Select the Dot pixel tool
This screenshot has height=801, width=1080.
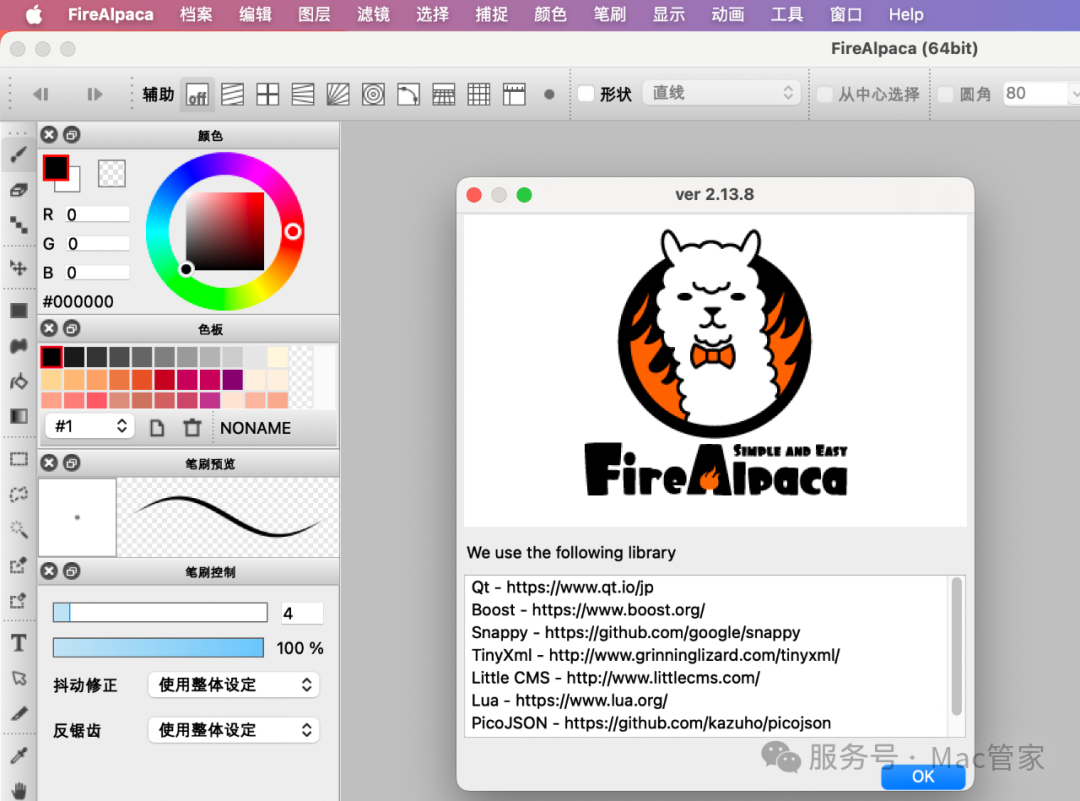pyautogui.click(x=19, y=225)
